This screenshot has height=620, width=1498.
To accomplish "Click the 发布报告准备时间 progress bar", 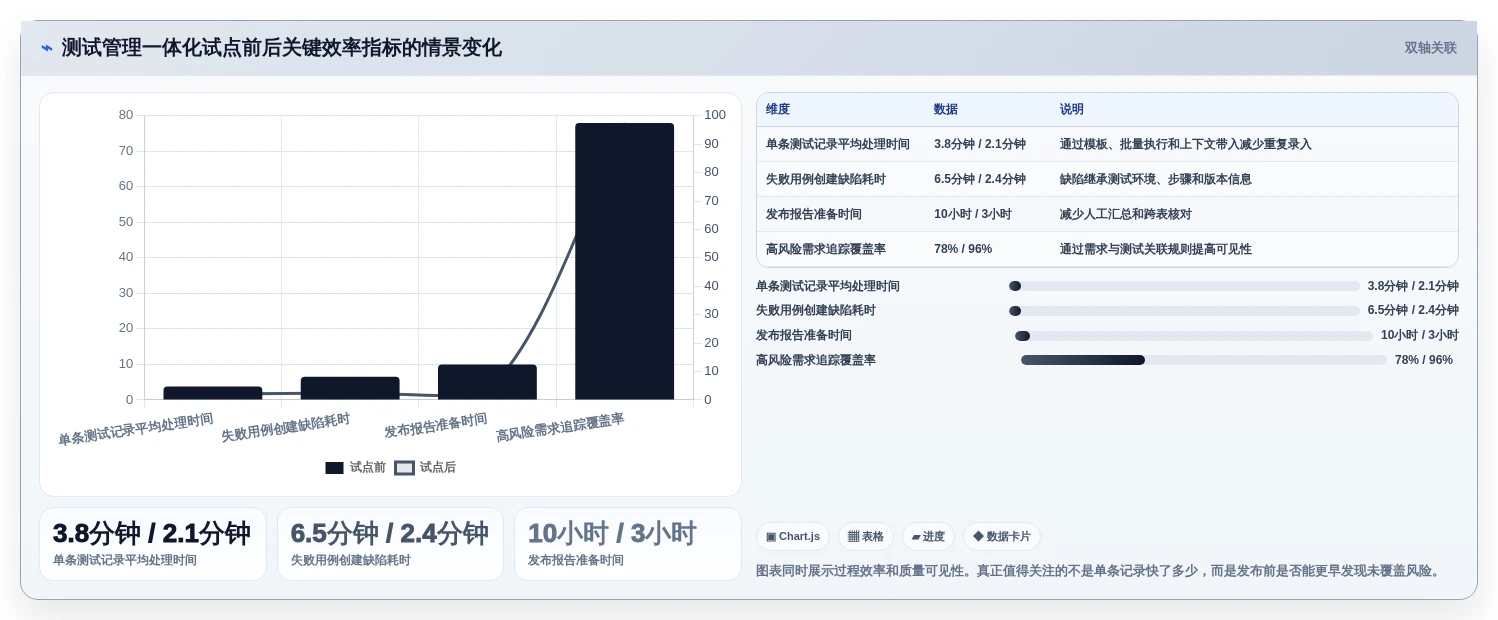I will pos(1194,336).
